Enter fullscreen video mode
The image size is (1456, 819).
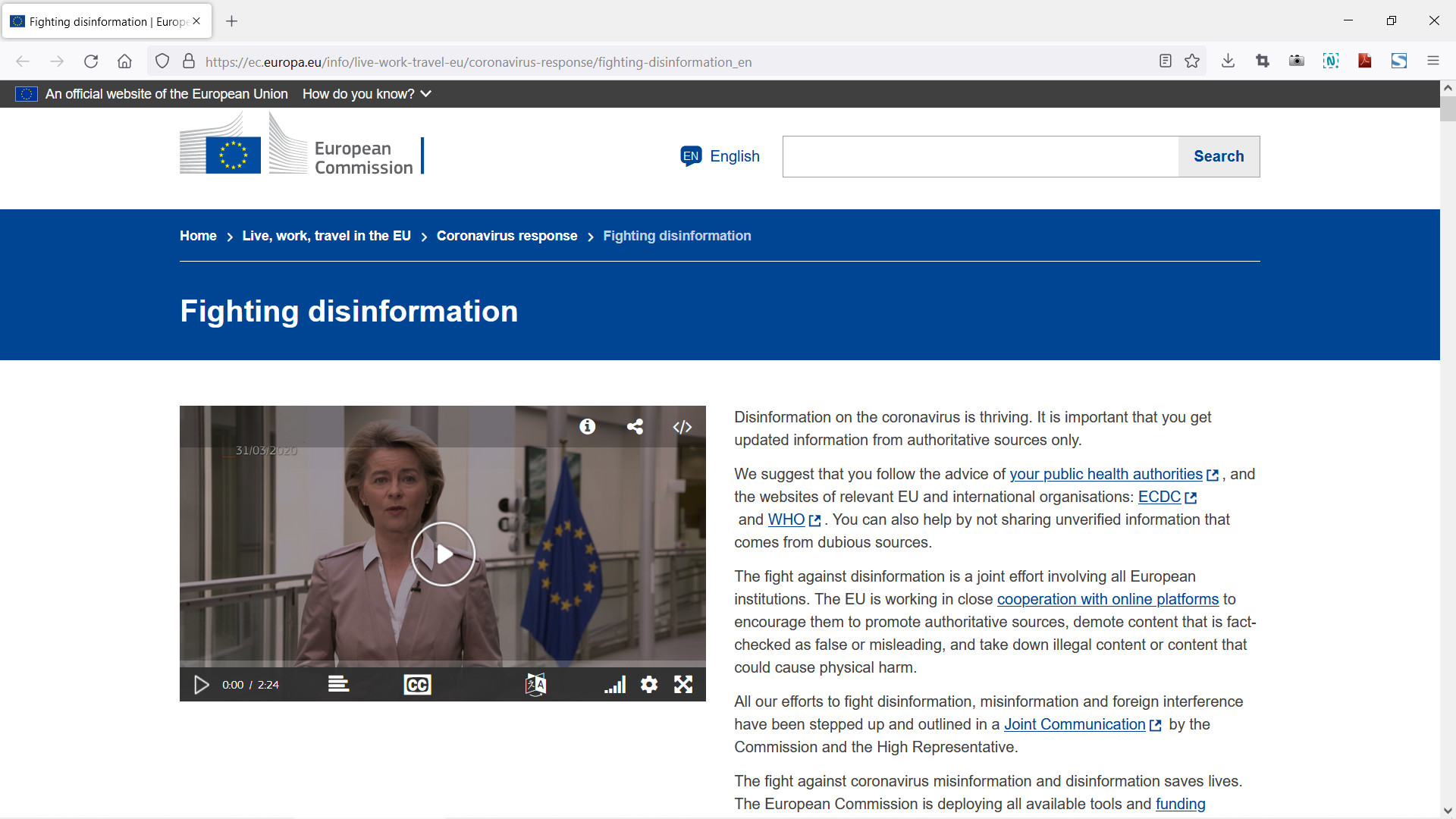pyautogui.click(x=683, y=685)
